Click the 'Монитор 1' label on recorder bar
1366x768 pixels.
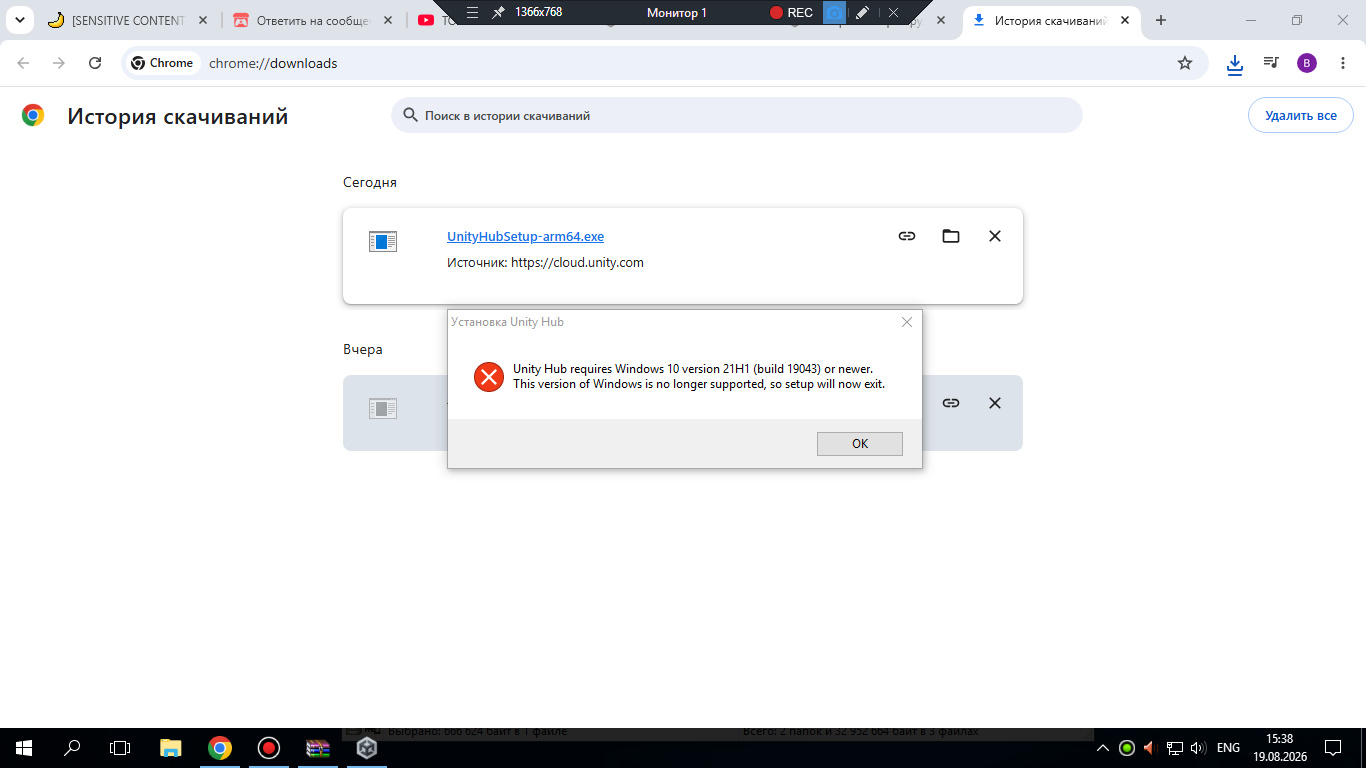point(677,12)
